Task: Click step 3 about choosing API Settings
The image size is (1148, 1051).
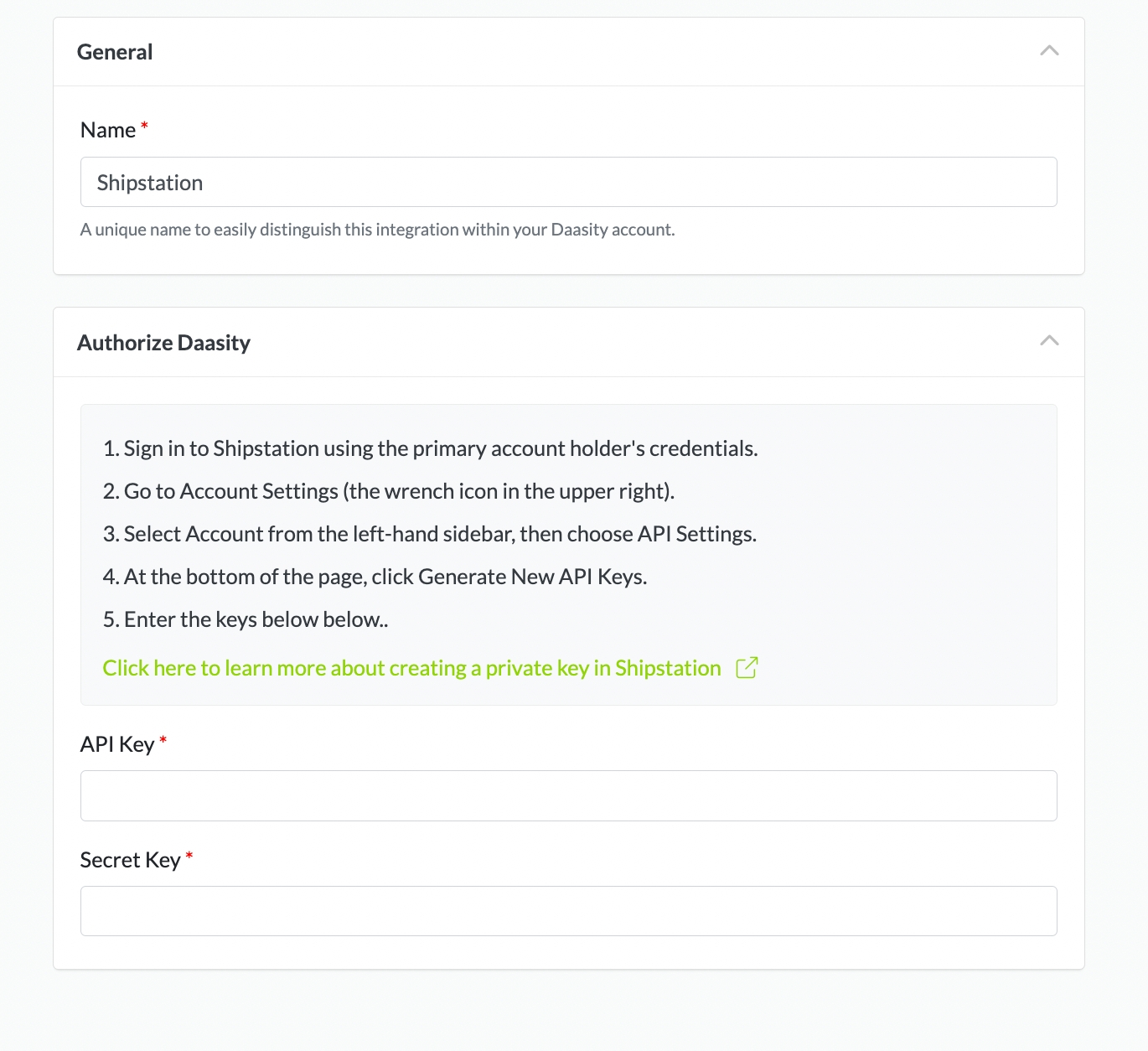Action: pos(430,534)
